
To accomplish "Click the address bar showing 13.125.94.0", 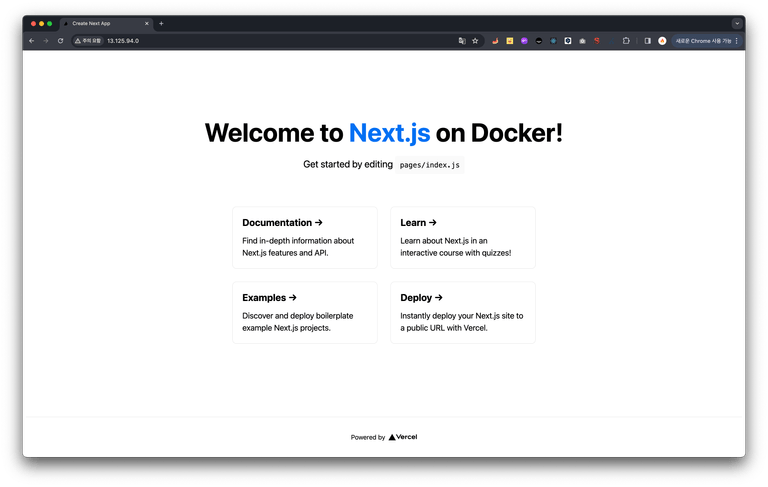I will [250, 41].
